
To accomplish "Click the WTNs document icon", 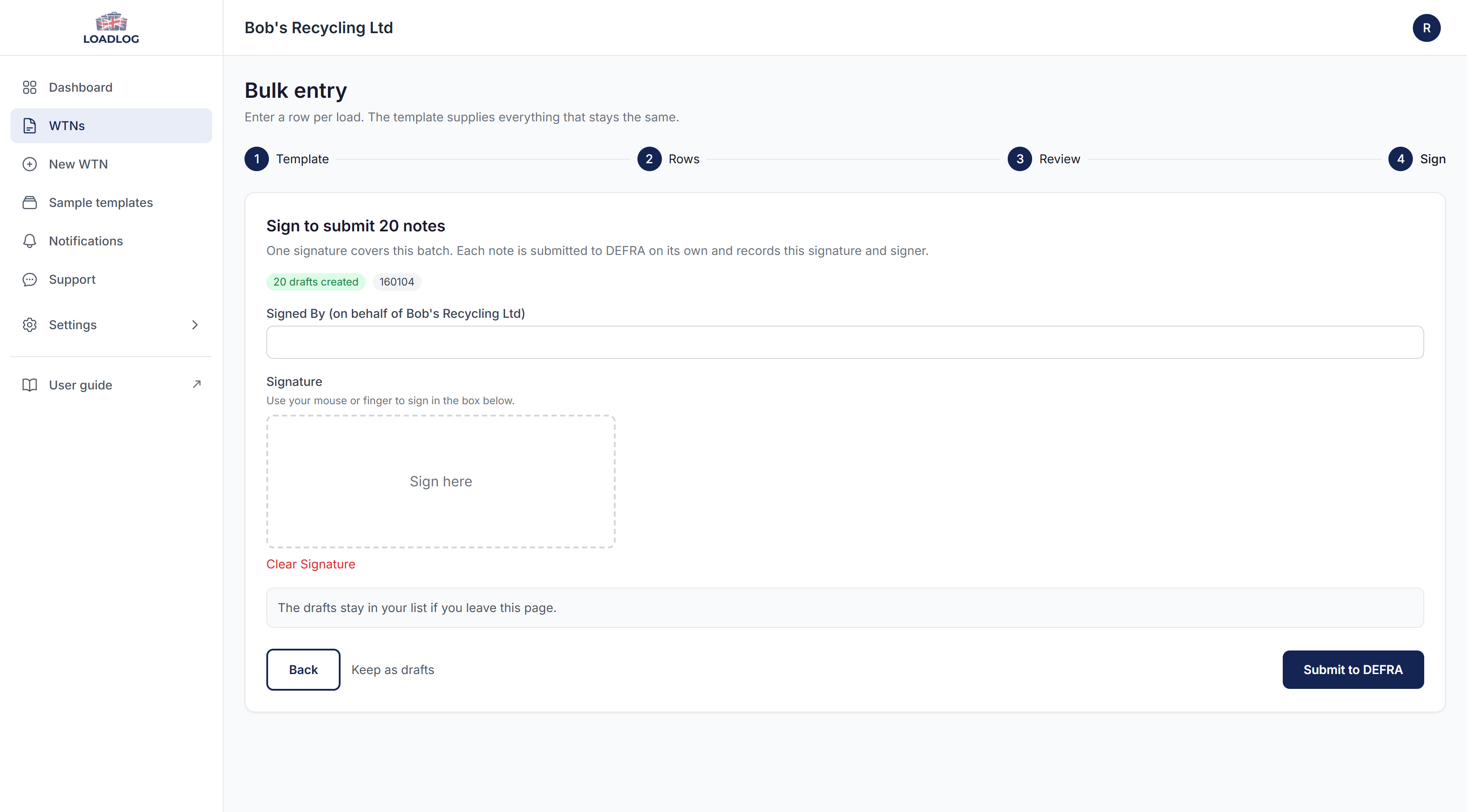I will click(x=30, y=126).
